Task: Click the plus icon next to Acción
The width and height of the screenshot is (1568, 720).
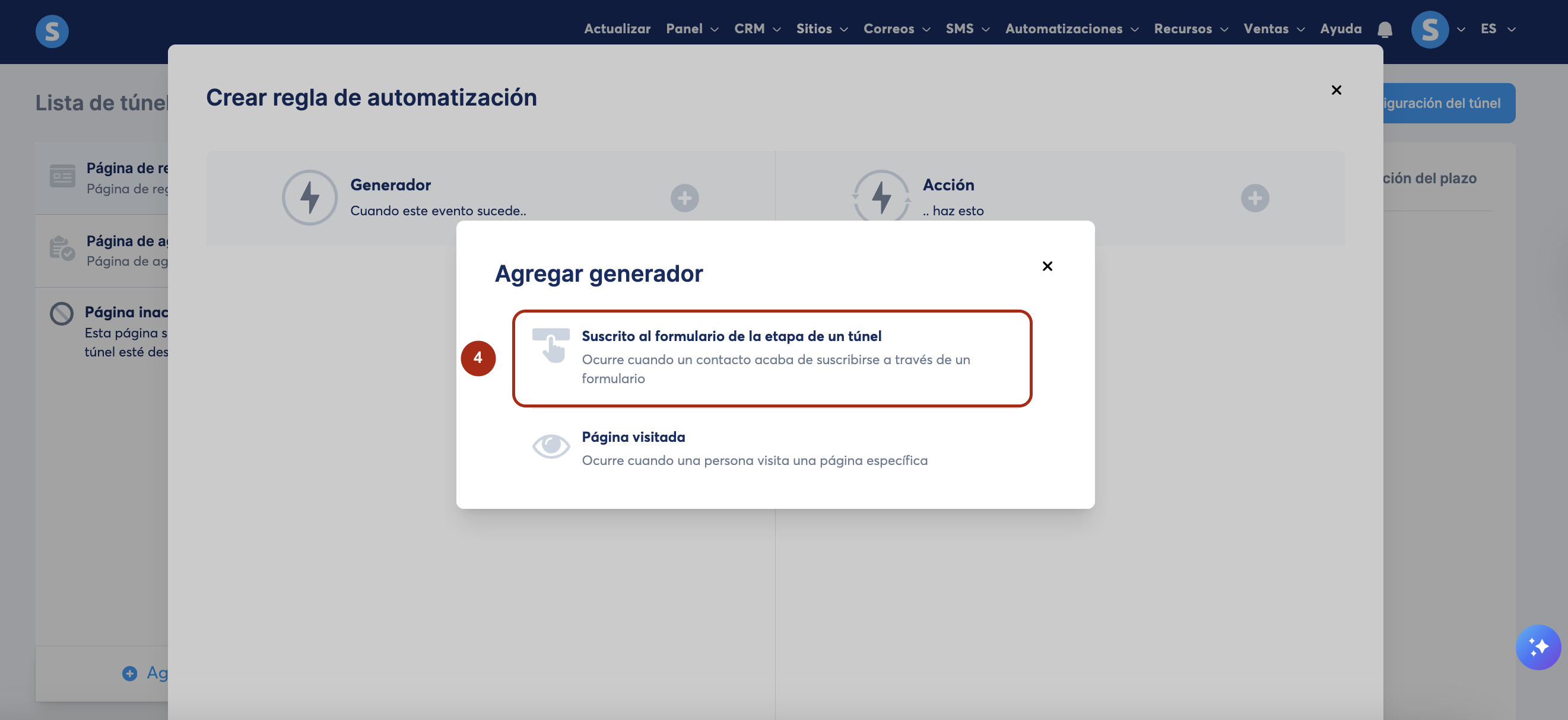Action: (1255, 198)
